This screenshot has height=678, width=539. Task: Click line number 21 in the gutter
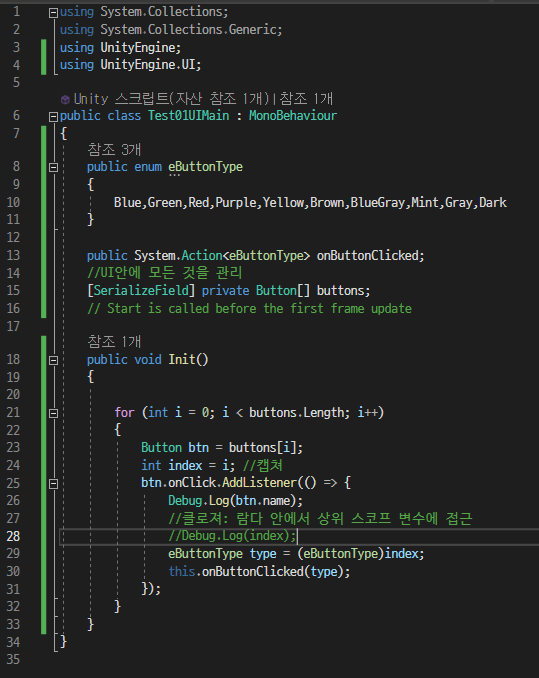[13, 413]
